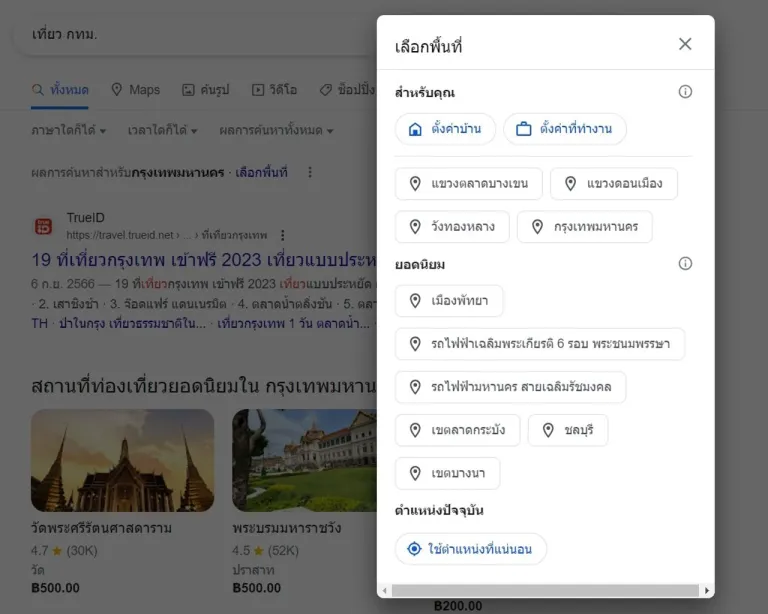768x614 pixels.
Task: Use precise location ใช้ตำแหน่งที่แน่นอน
Action: [471, 549]
